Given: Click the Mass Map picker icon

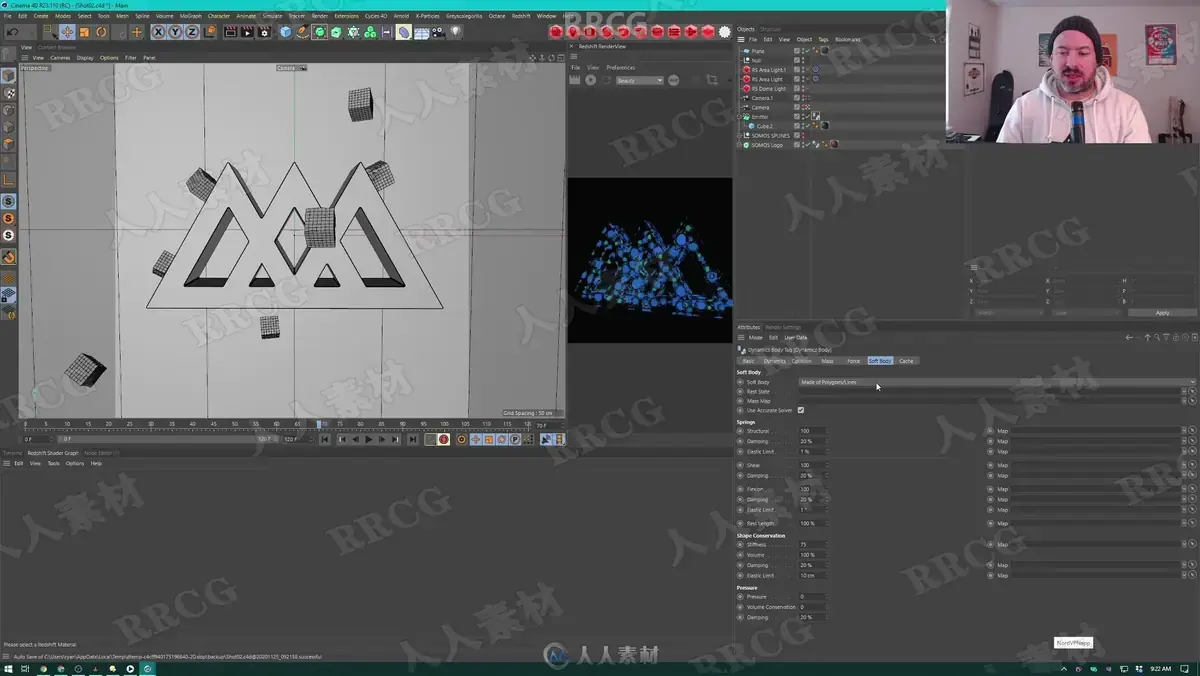Looking at the screenshot, I should point(1192,401).
